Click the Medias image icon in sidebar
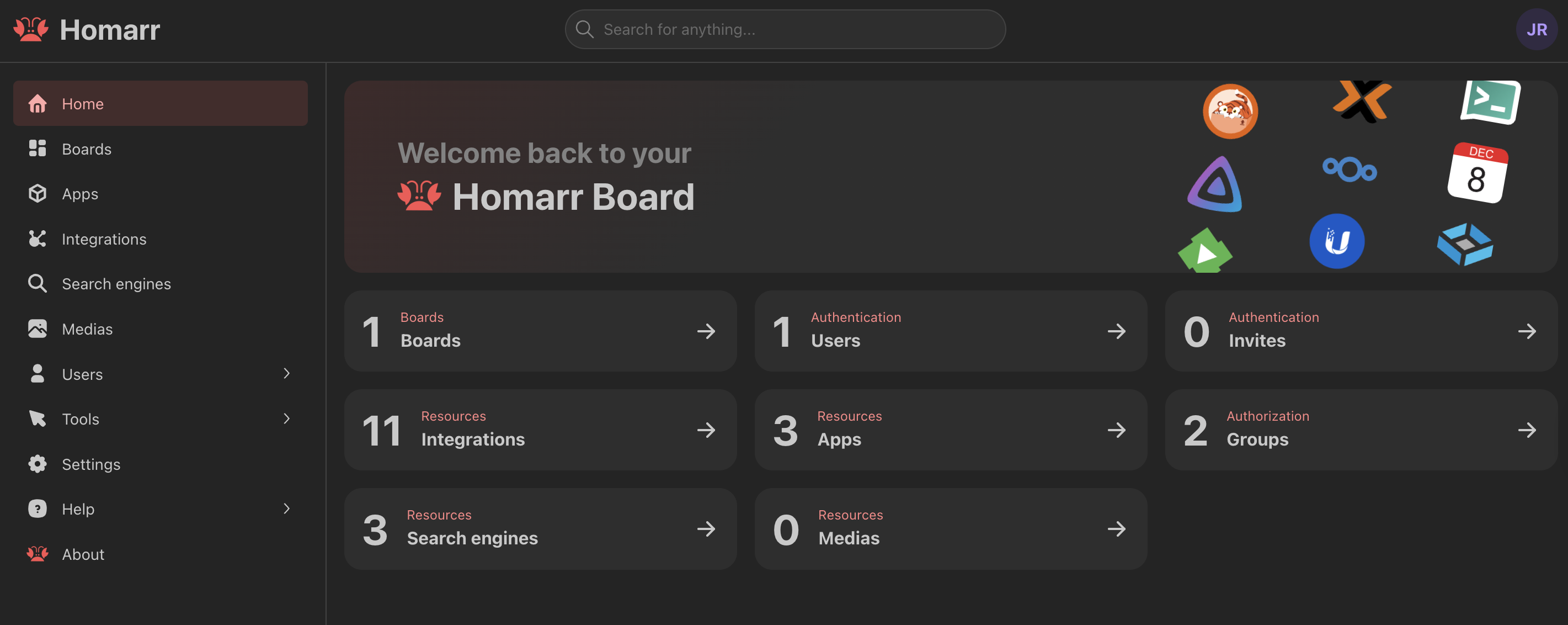Screen dimensions: 1568x625 coord(37,329)
